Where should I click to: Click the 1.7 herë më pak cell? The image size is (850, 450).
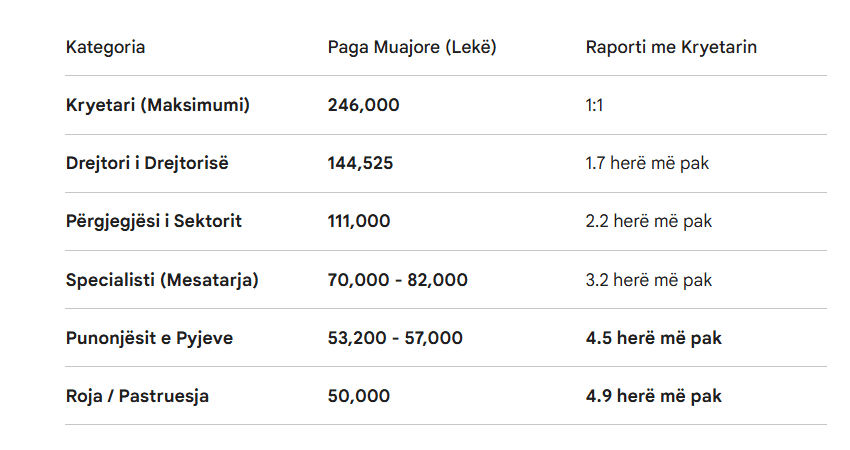[647, 163]
